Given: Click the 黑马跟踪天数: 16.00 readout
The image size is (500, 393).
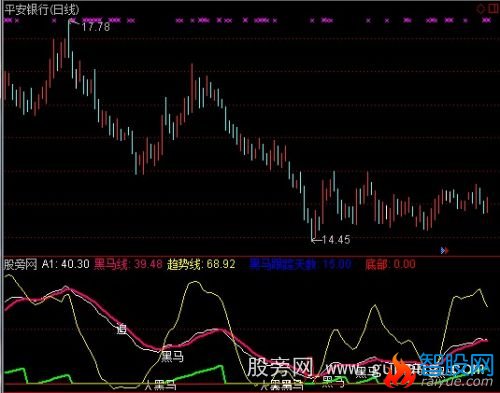Looking at the screenshot, I should pos(300,265).
